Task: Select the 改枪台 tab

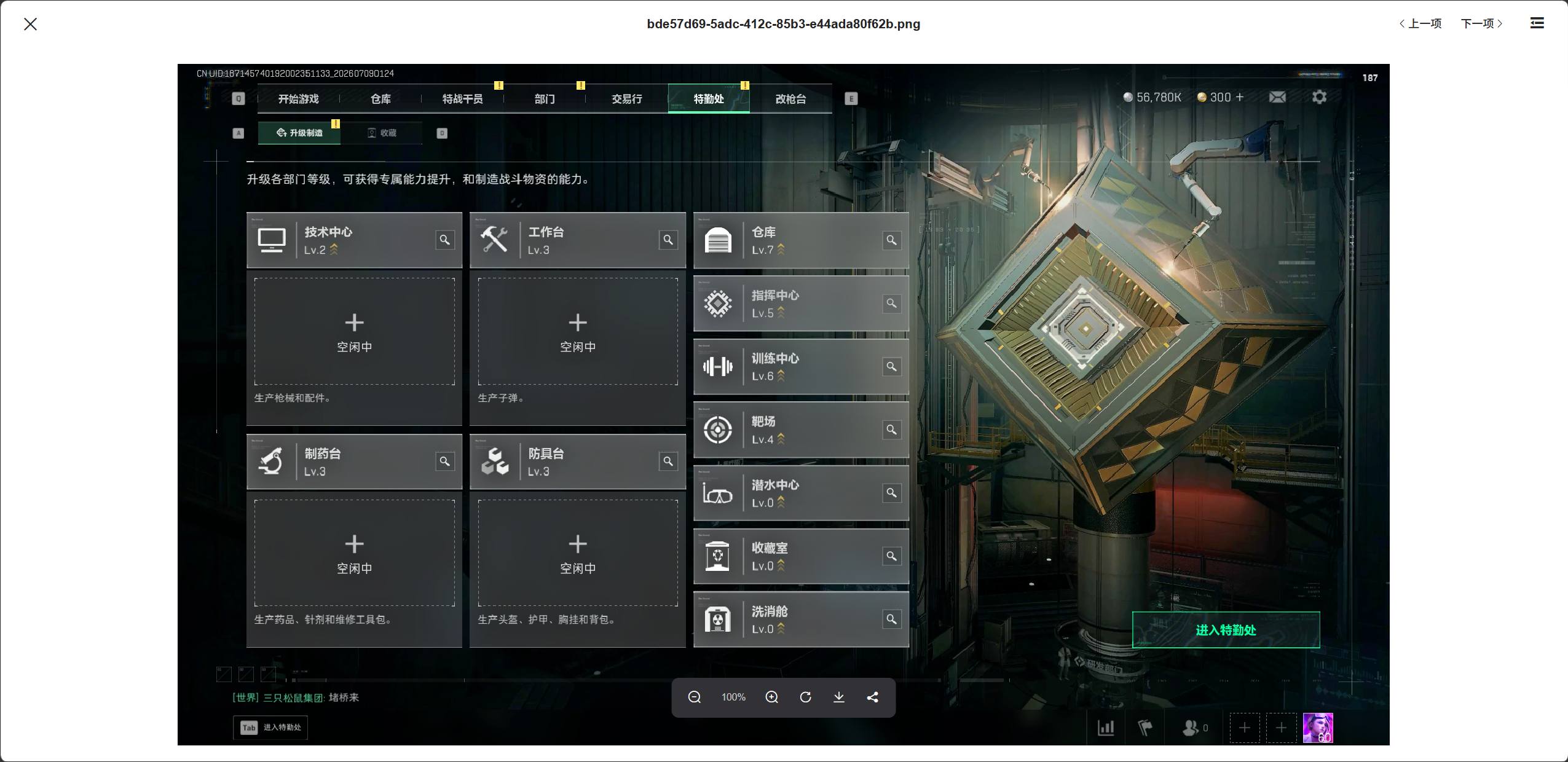Action: point(790,99)
